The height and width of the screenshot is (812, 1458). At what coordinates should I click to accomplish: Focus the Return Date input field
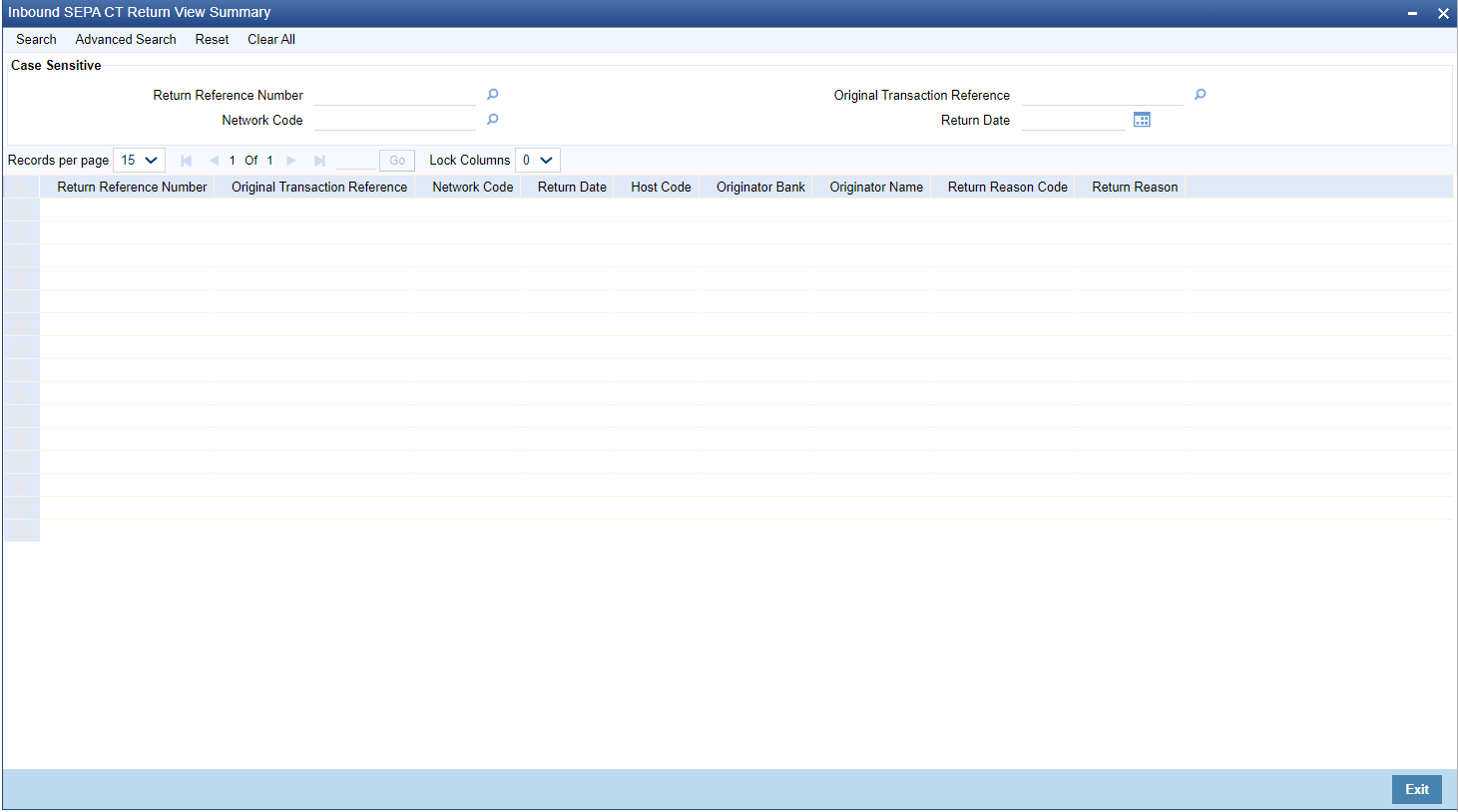(x=1074, y=120)
